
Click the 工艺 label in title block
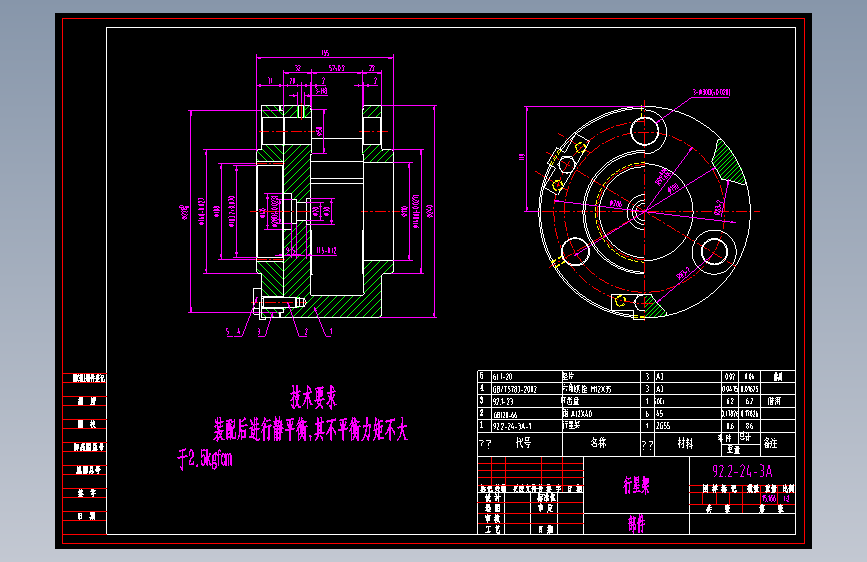coord(493,529)
